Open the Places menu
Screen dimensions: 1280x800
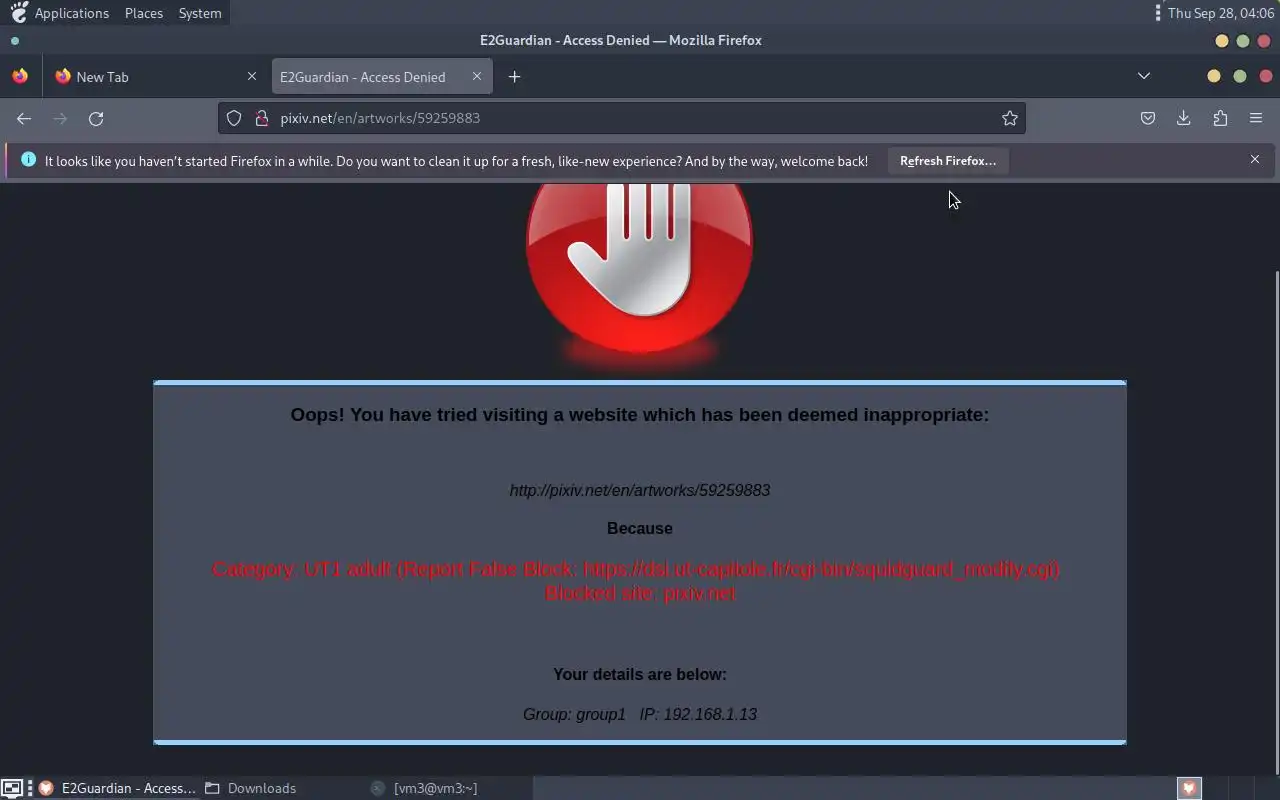(x=144, y=13)
